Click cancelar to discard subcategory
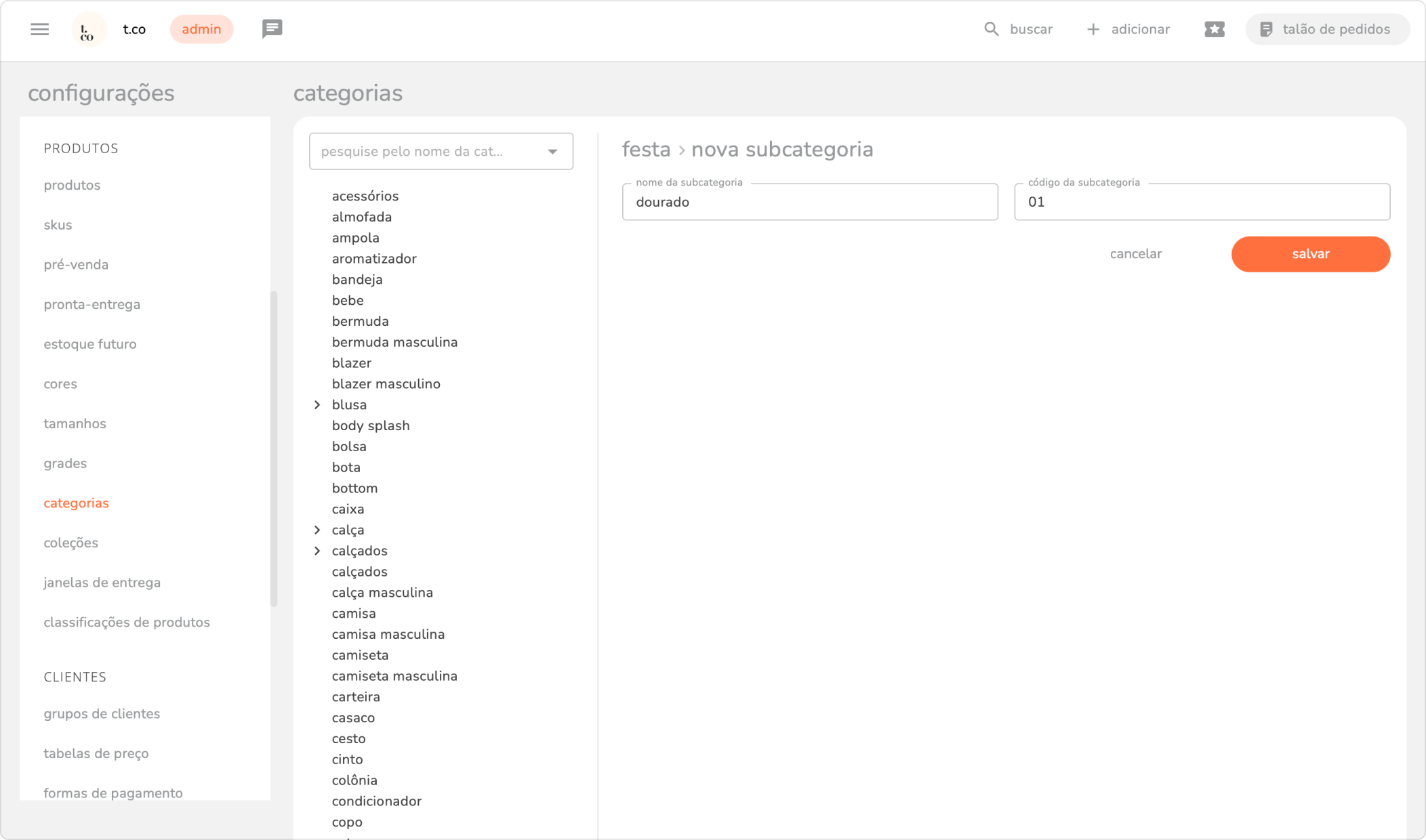This screenshot has height=840, width=1426. pyautogui.click(x=1135, y=254)
